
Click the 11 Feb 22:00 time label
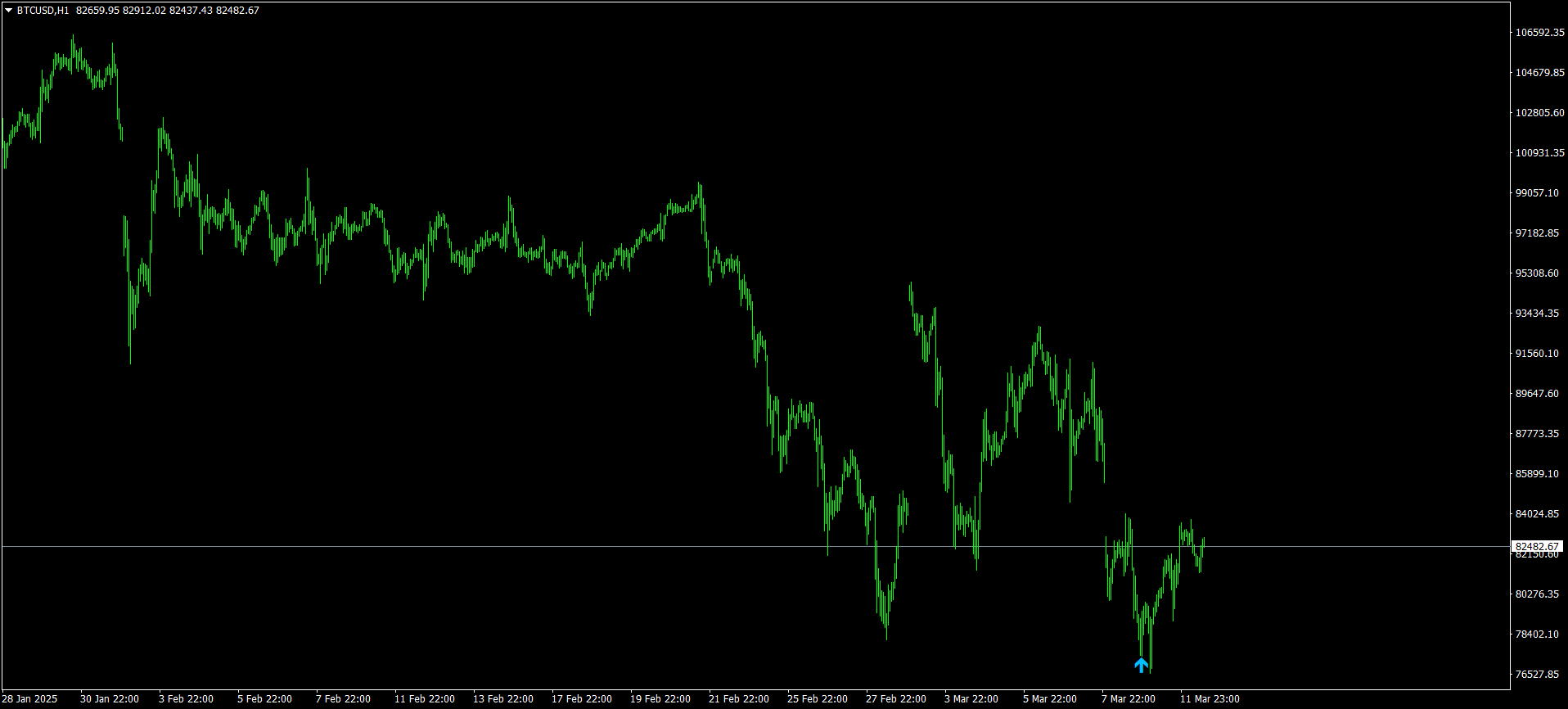(x=425, y=699)
